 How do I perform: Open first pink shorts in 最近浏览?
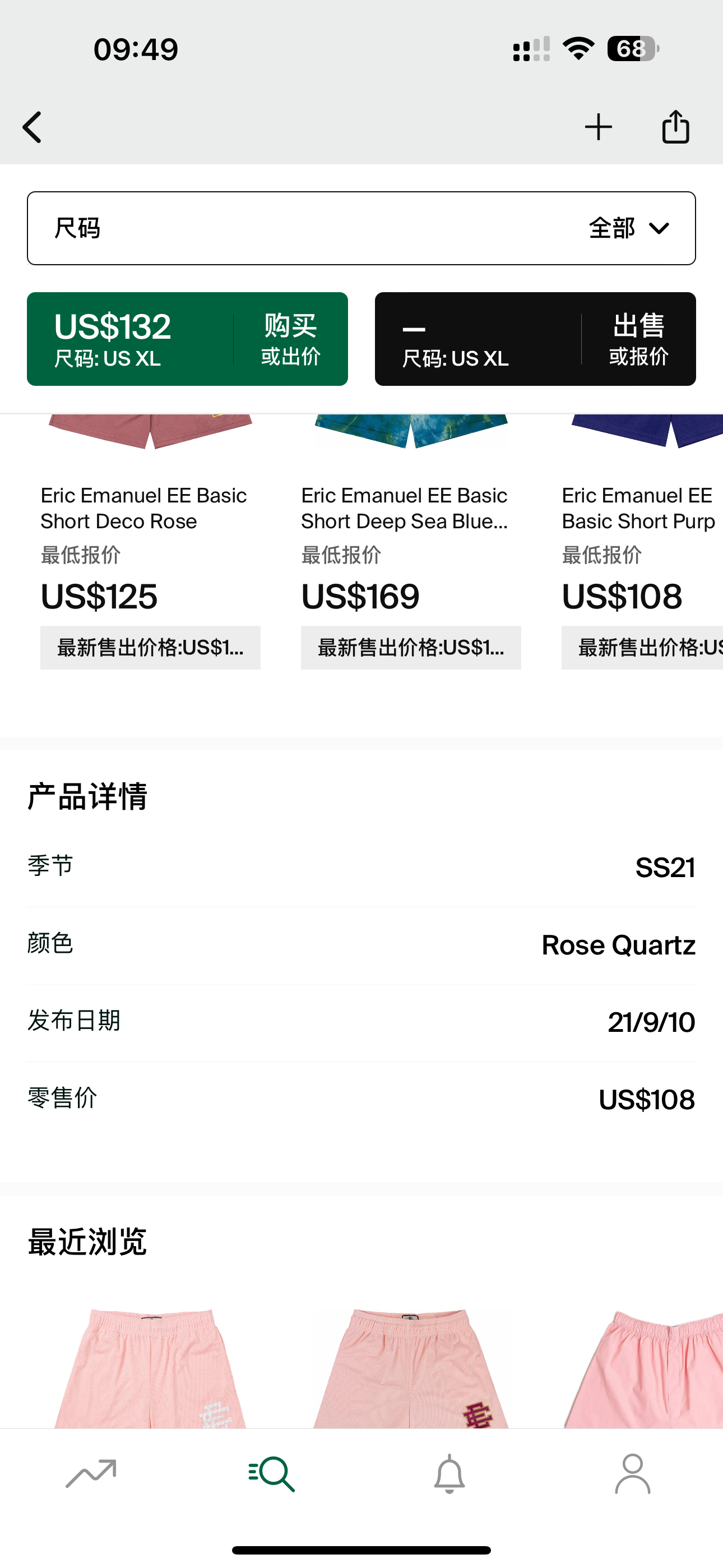(x=150, y=1367)
